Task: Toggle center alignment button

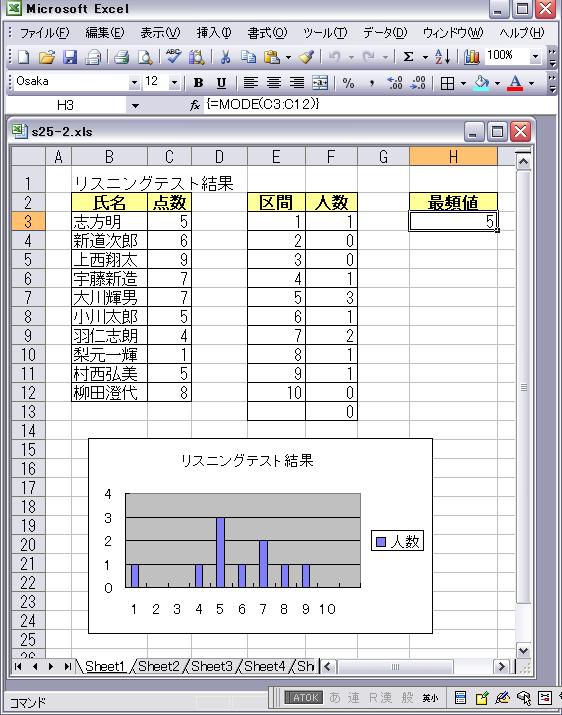Action: [x=274, y=83]
